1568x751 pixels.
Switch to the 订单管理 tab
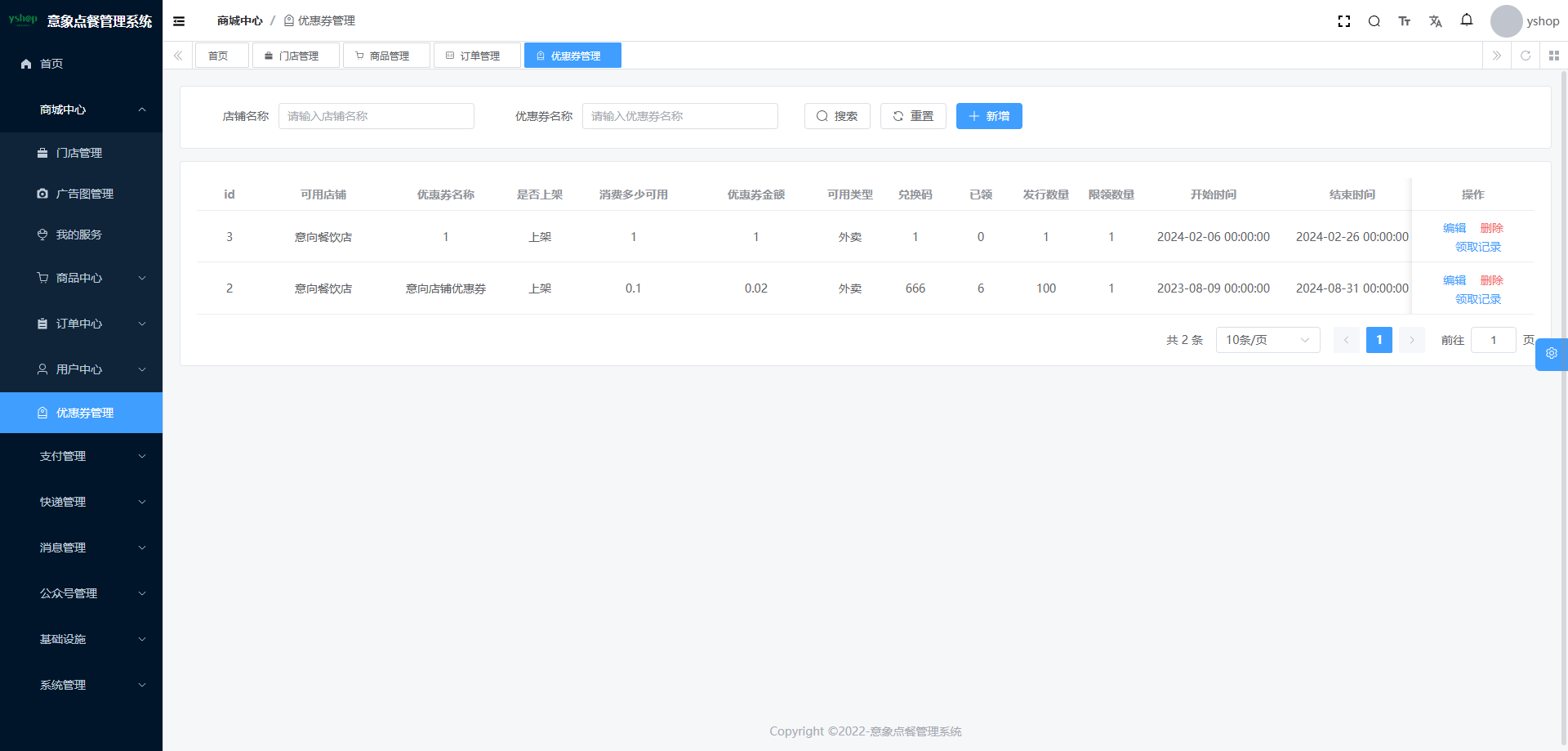pos(477,56)
